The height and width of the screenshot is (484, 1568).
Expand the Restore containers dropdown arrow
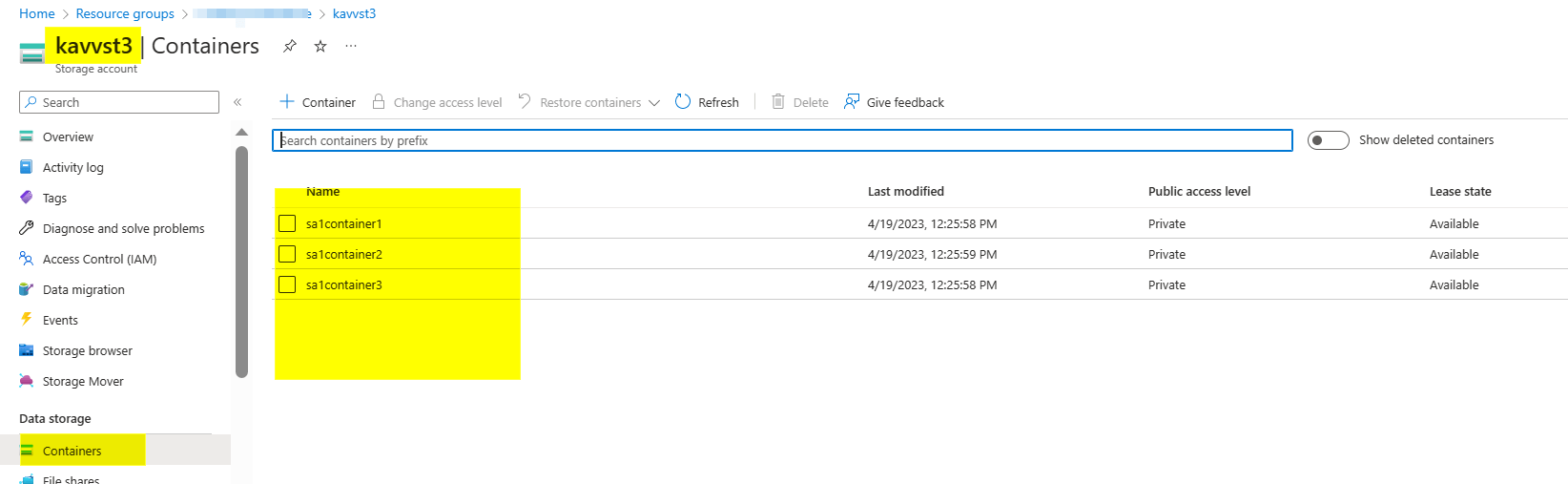654,103
